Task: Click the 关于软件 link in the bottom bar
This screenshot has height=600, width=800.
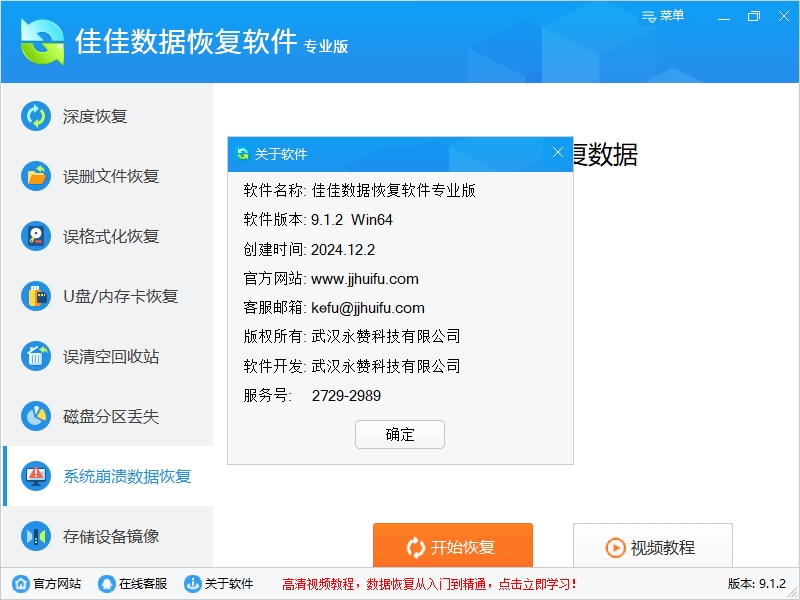Action: [x=229, y=583]
